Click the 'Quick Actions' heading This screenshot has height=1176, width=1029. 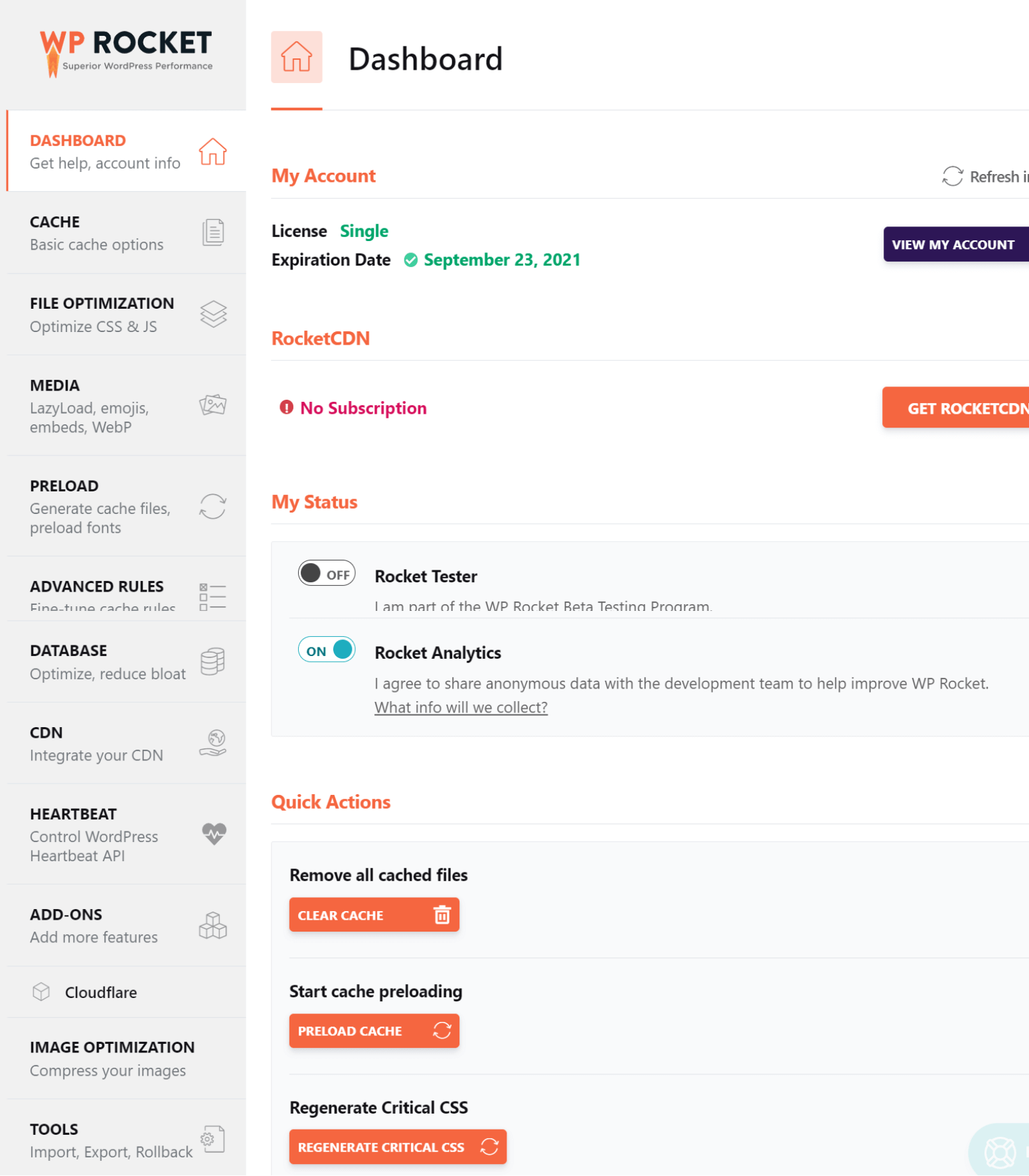(x=331, y=802)
